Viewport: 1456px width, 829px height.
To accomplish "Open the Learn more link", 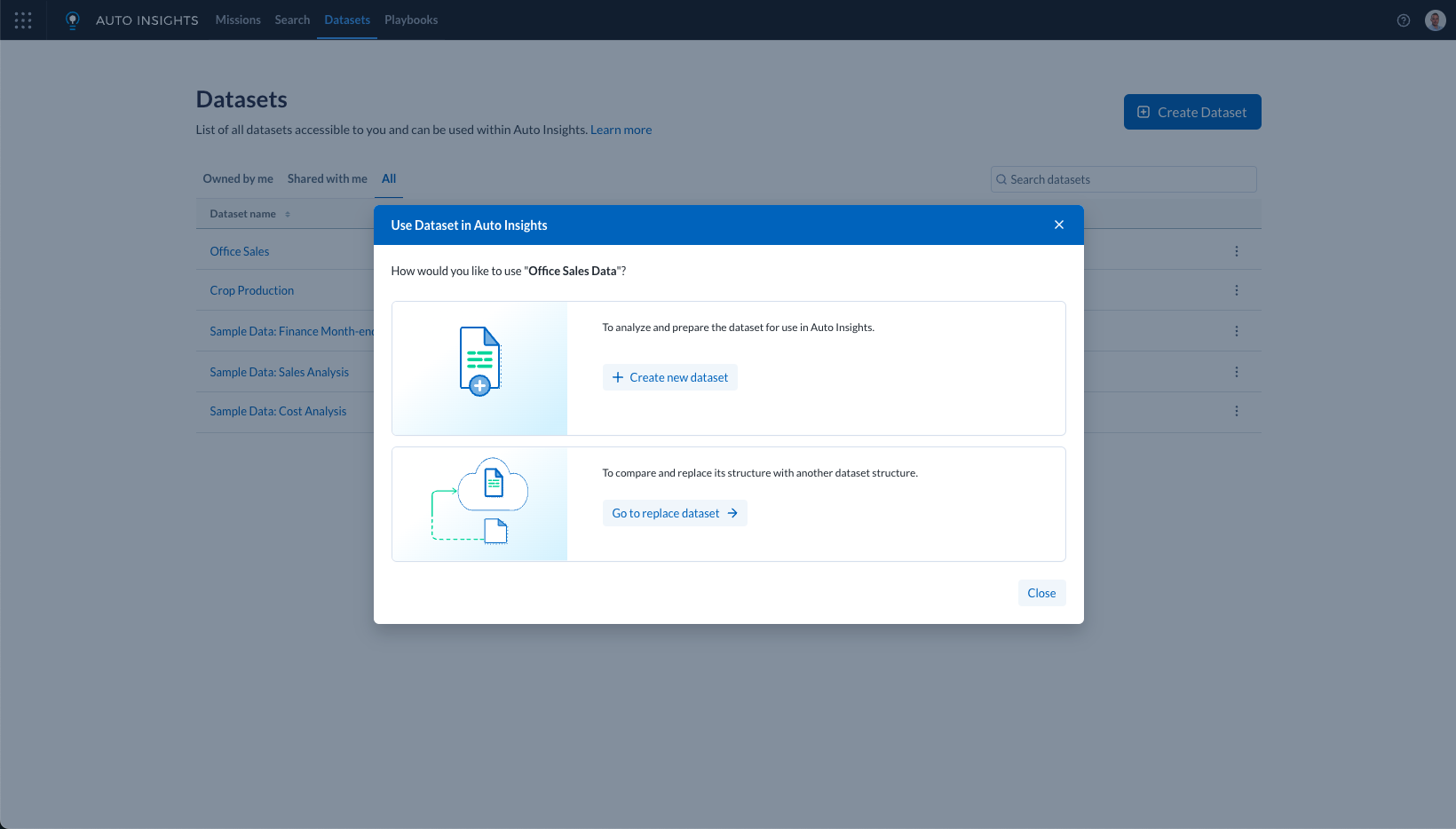I will point(621,130).
